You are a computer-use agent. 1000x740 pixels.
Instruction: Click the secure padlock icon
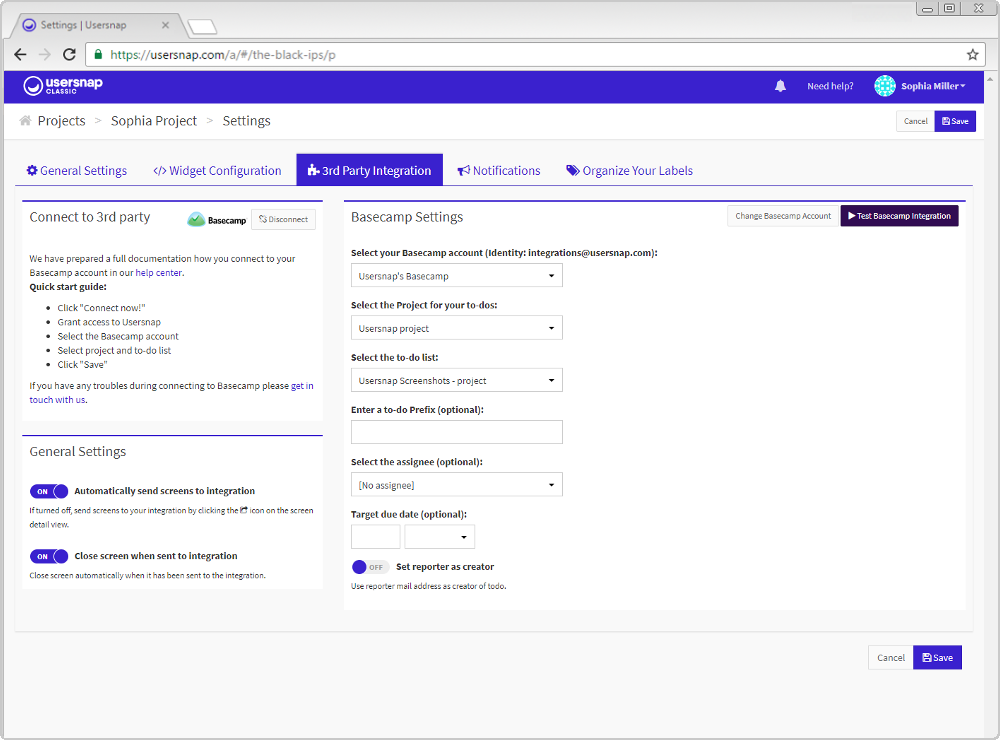tap(98, 55)
